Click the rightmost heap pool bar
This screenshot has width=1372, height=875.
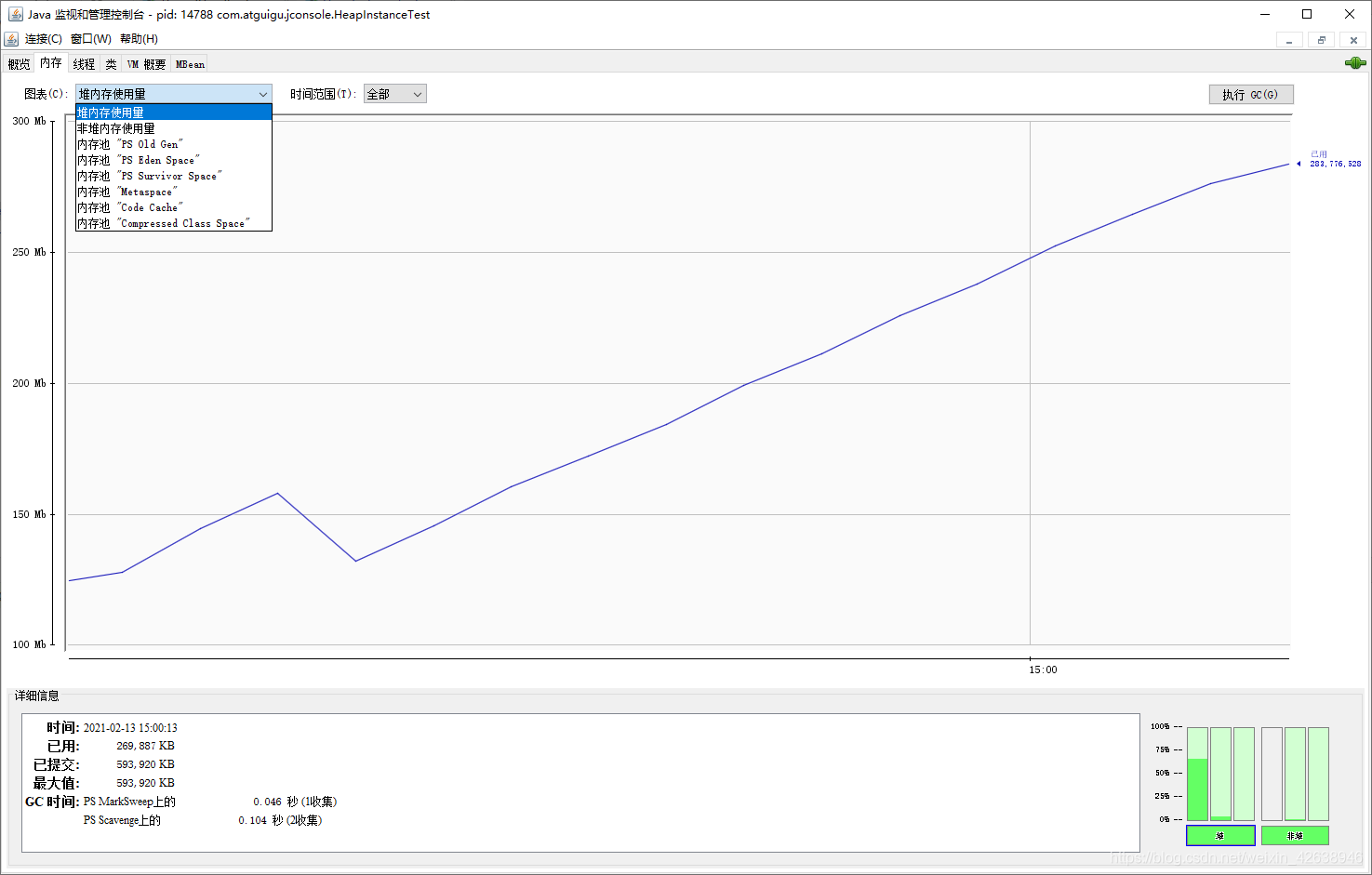(1244, 774)
